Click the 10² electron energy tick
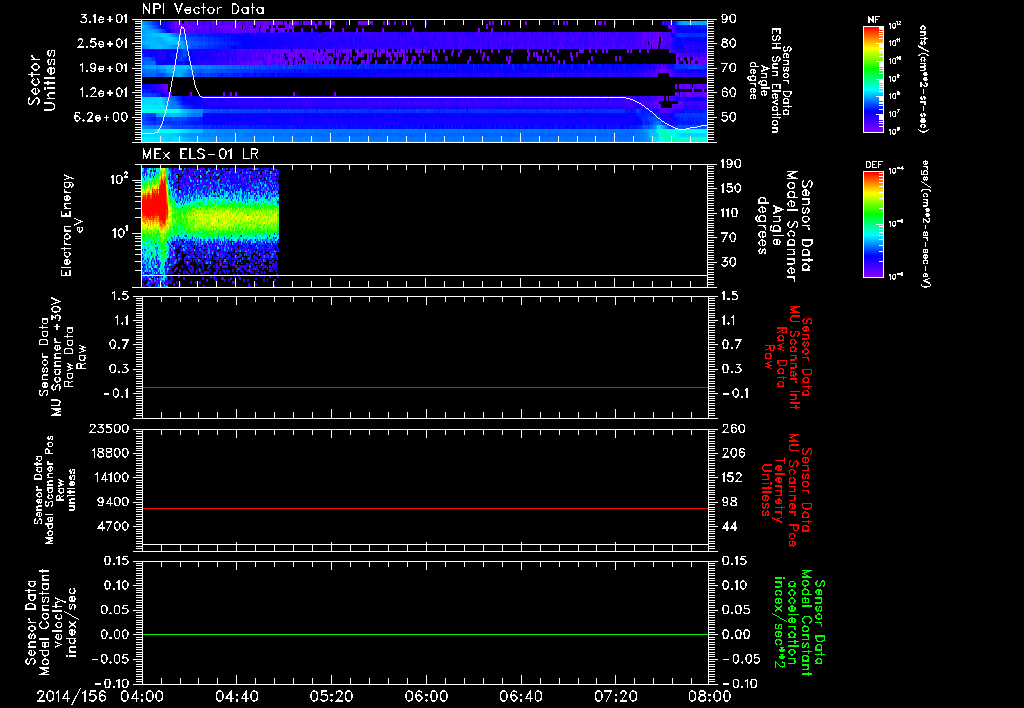Viewport: 1024px width, 708px height. click(119, 179)
